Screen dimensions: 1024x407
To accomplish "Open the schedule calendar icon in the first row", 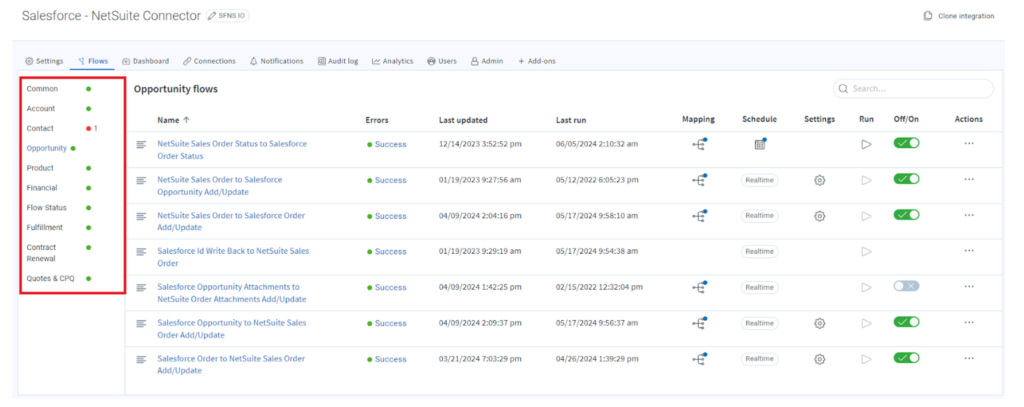I will (759, 144).
